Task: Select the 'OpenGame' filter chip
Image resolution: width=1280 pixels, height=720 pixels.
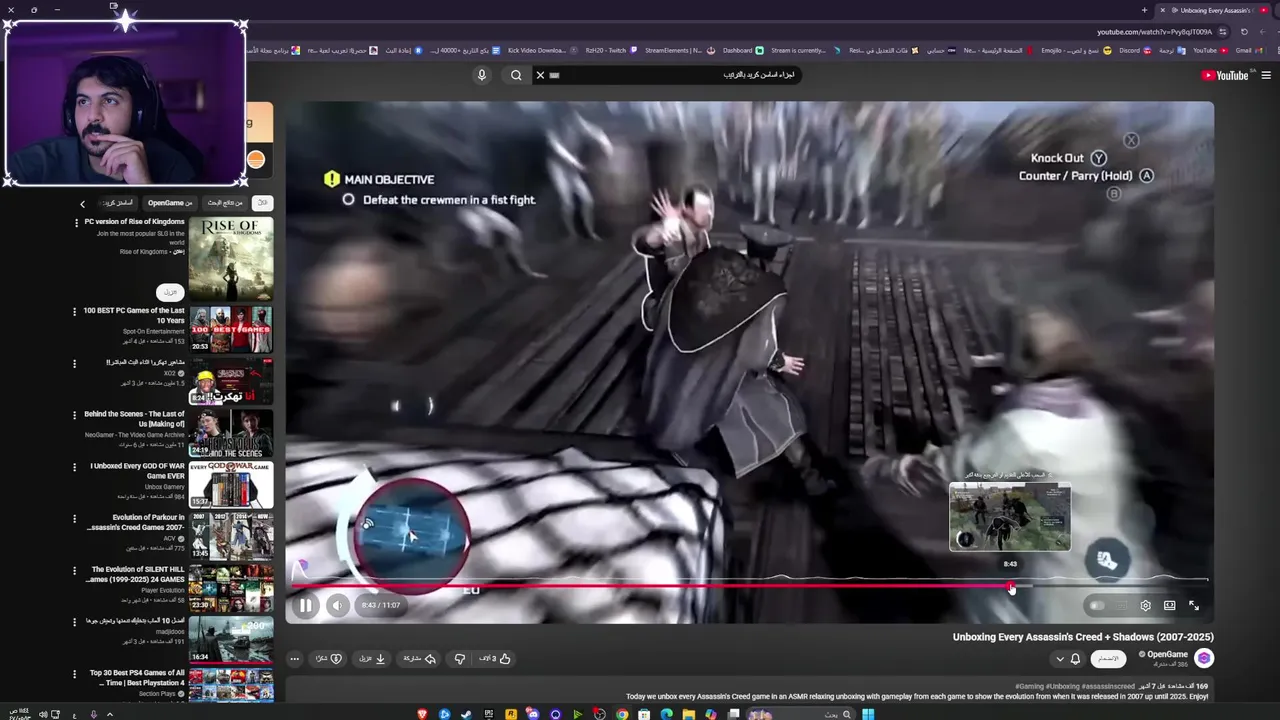Action: click(x=170, y=203)
